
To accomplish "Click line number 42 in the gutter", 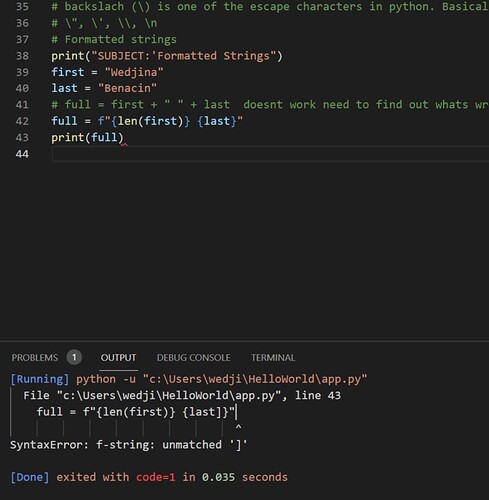I will coord(22,121).
